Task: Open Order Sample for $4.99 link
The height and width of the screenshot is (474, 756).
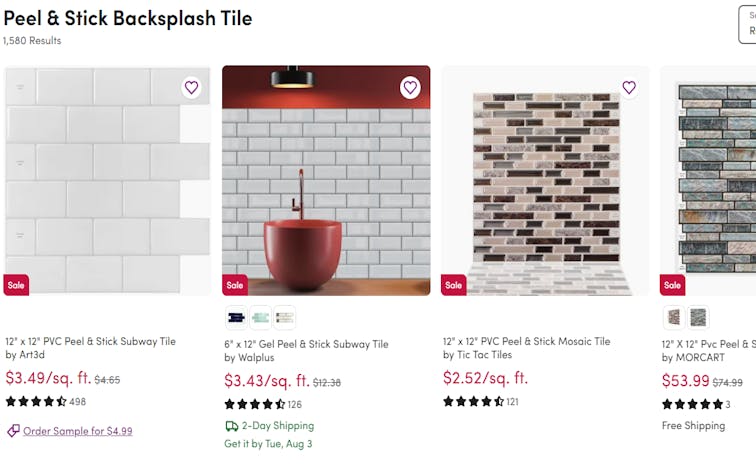Action: pyautogui.click(x=77, y=431)
